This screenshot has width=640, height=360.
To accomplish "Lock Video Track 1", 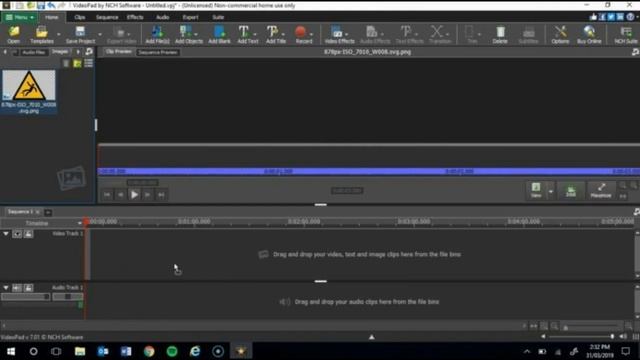I will click(x=28, y=234).
